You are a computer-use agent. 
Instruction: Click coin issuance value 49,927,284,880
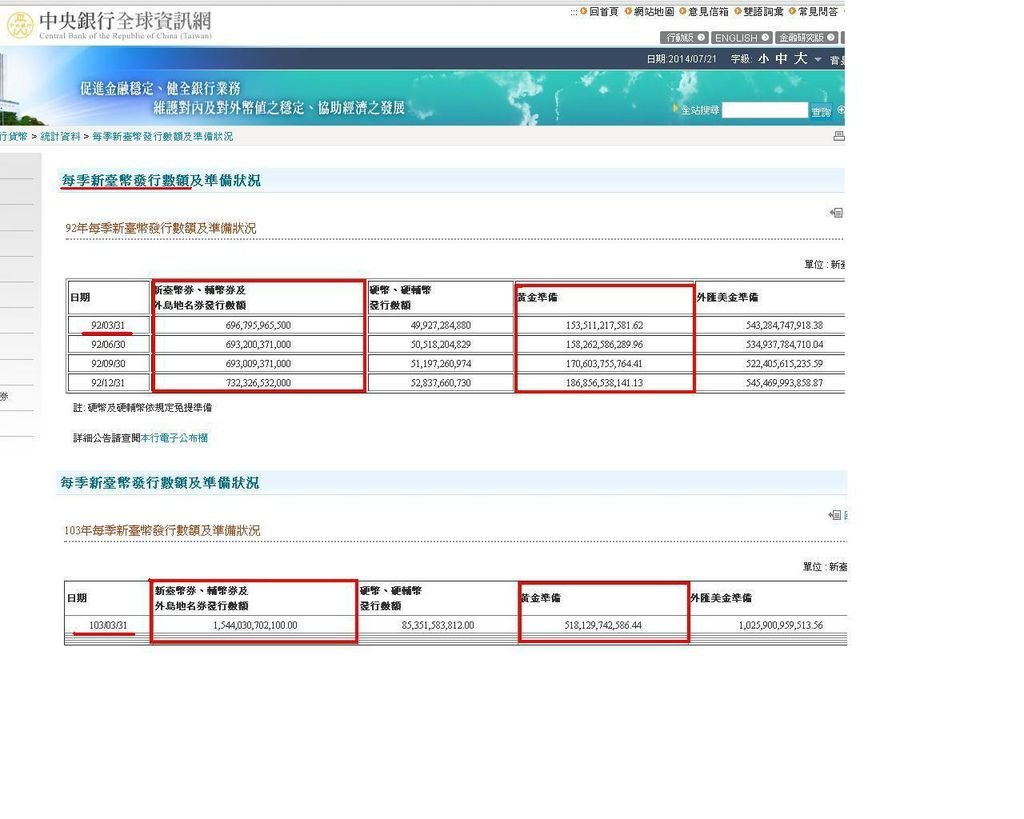click(x=441, y=325)
